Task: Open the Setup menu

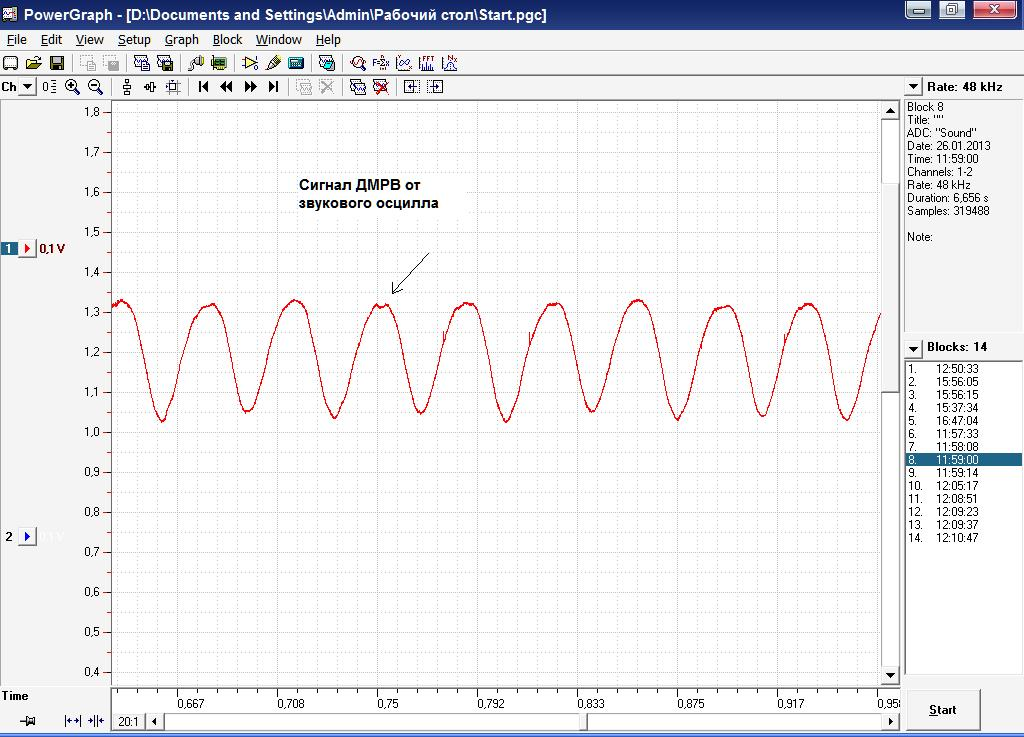Action: (134, 40)
